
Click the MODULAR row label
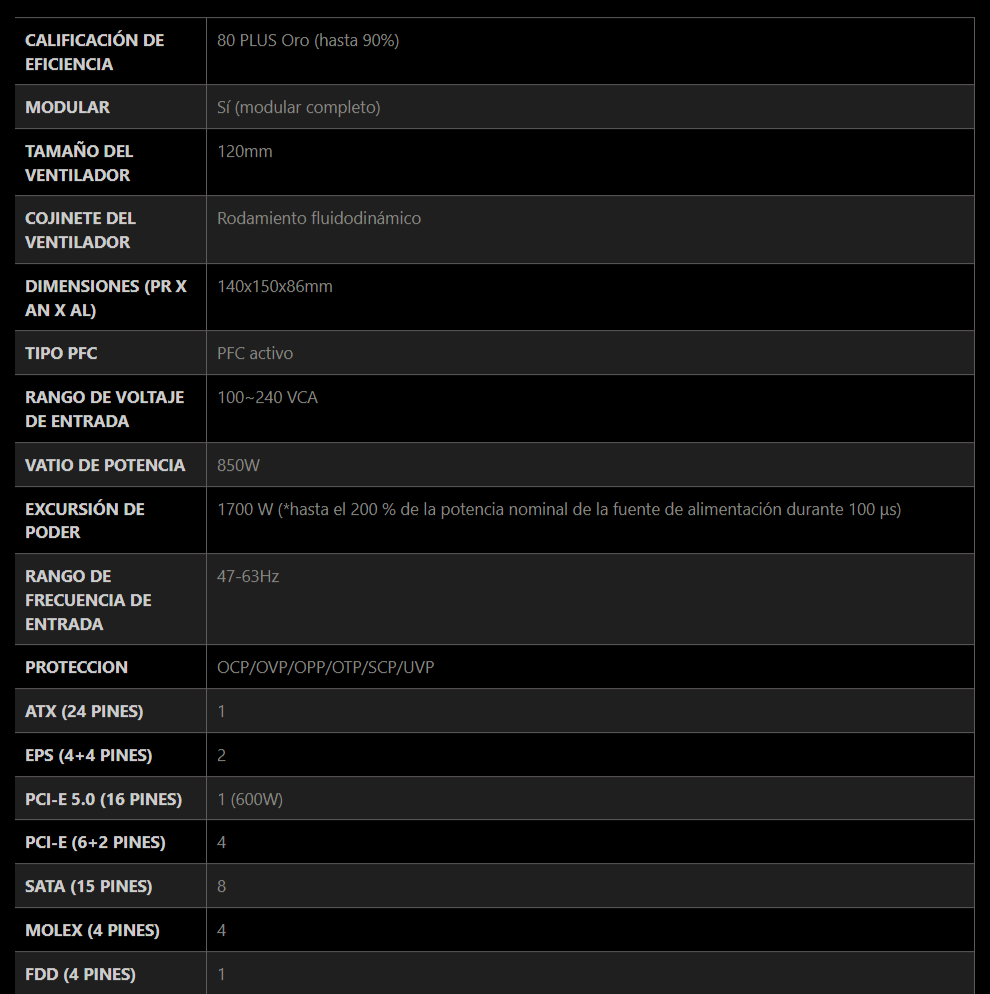coord(67,107)
